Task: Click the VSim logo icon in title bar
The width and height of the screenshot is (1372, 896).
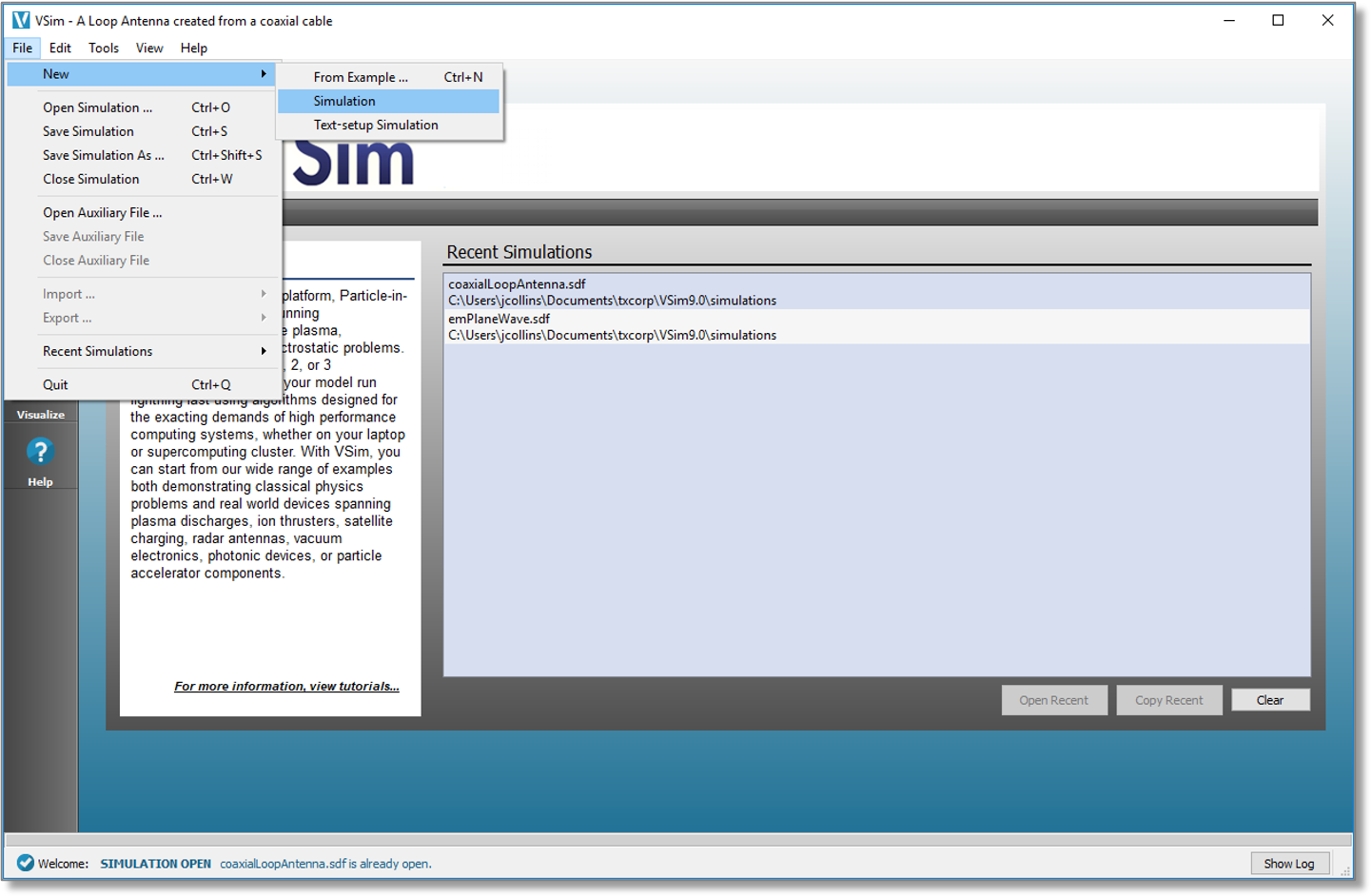Action: pos(21,20)
